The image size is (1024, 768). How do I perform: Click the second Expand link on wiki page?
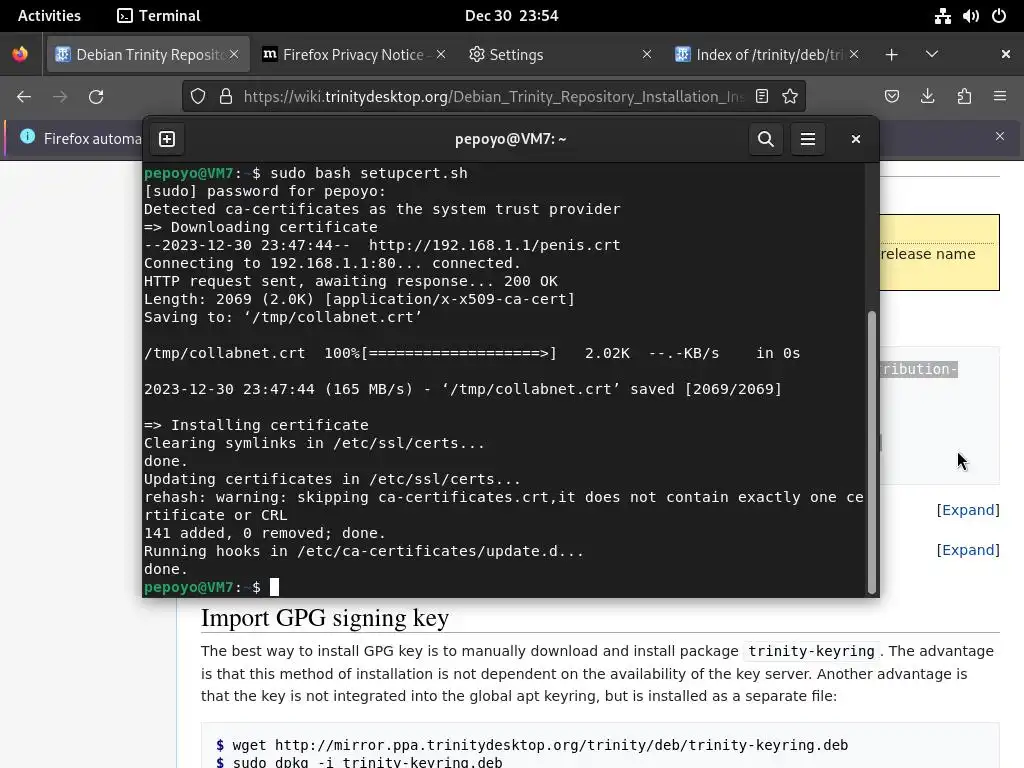(968, 550)
